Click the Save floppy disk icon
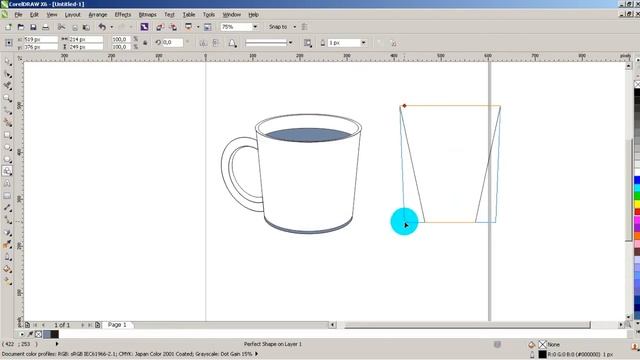640x360 pixels. tap(33, 27)
